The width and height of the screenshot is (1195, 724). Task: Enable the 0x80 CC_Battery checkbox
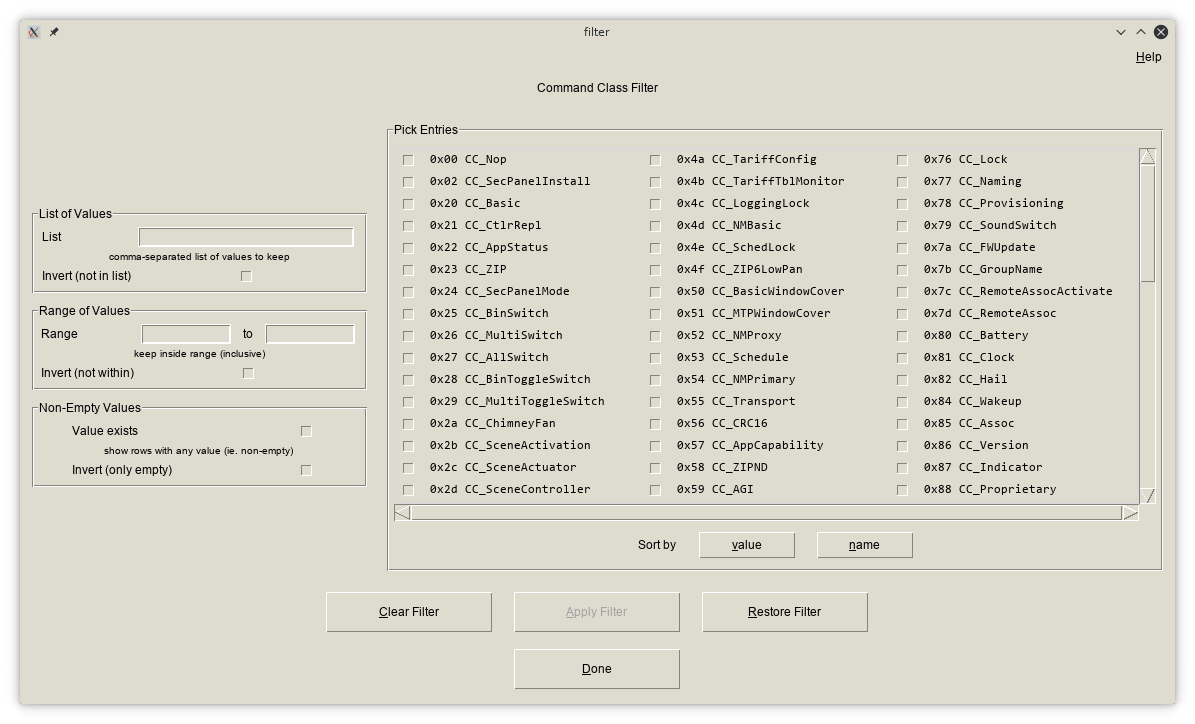(902, 336)
